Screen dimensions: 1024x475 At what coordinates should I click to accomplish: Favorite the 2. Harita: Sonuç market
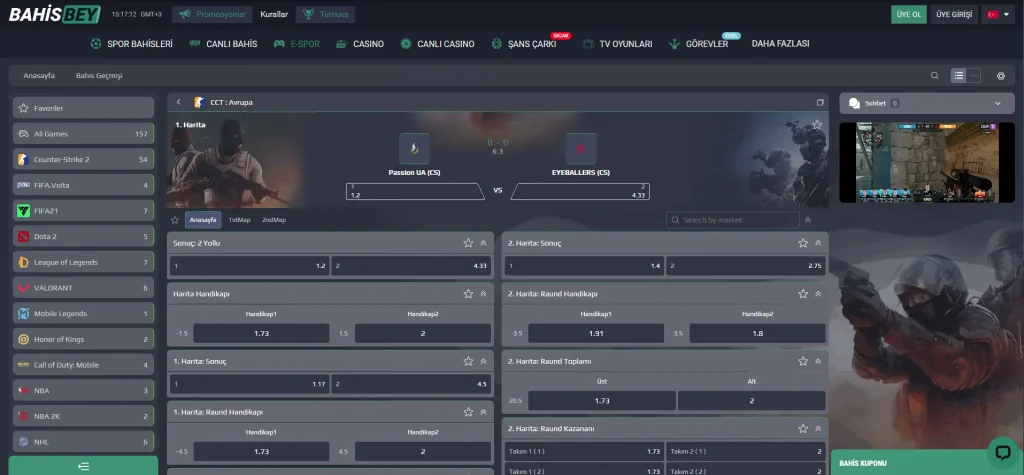803,243
